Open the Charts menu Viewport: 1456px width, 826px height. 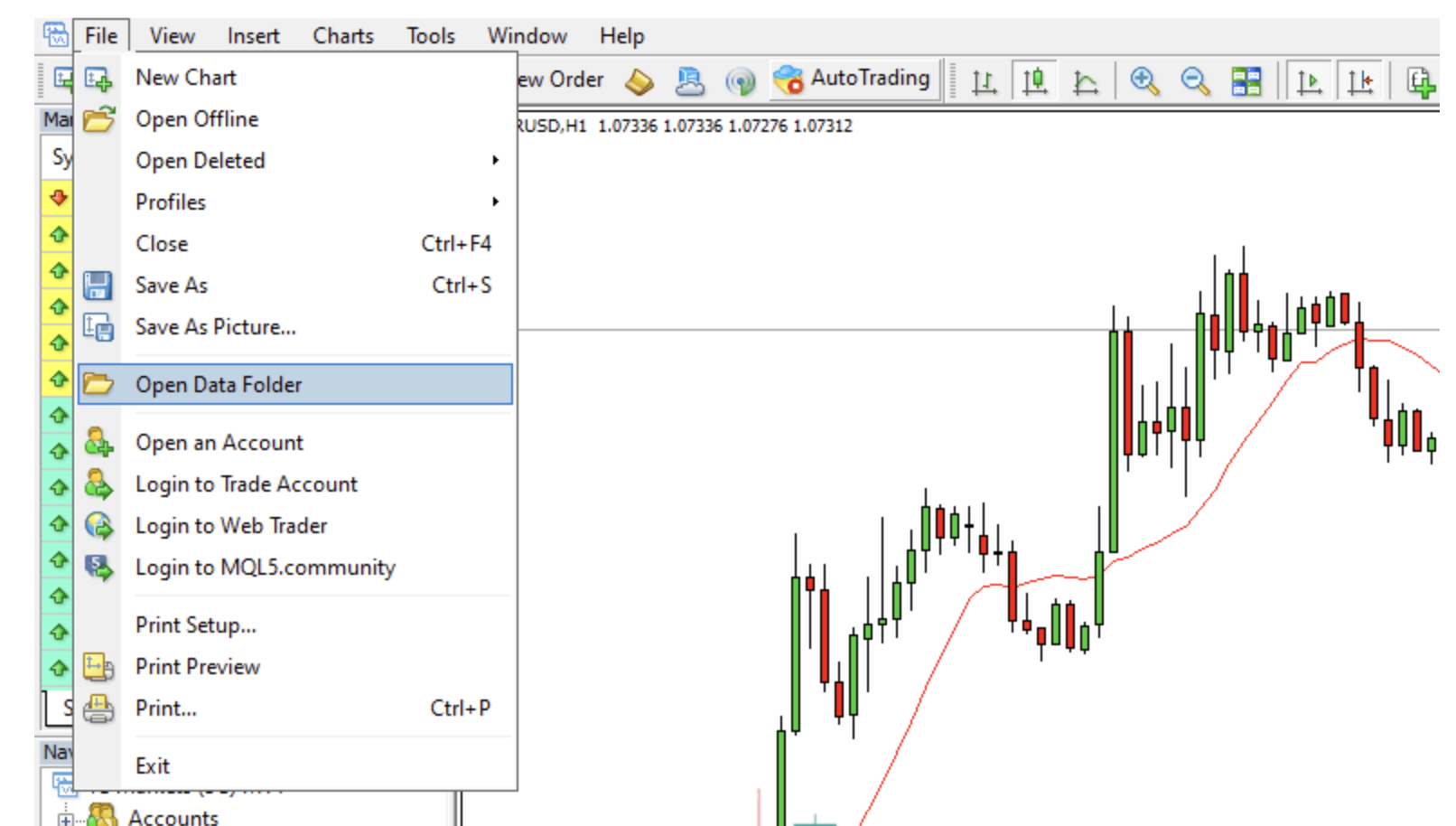(342, 36)
